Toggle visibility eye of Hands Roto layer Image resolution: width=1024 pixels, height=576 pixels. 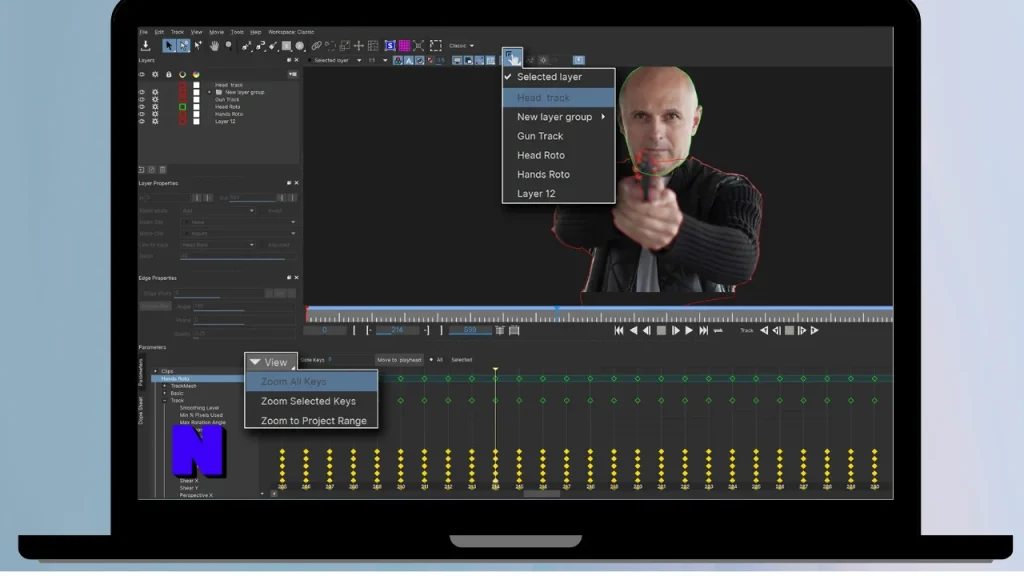pyautogui.click(x=142, y=114)
